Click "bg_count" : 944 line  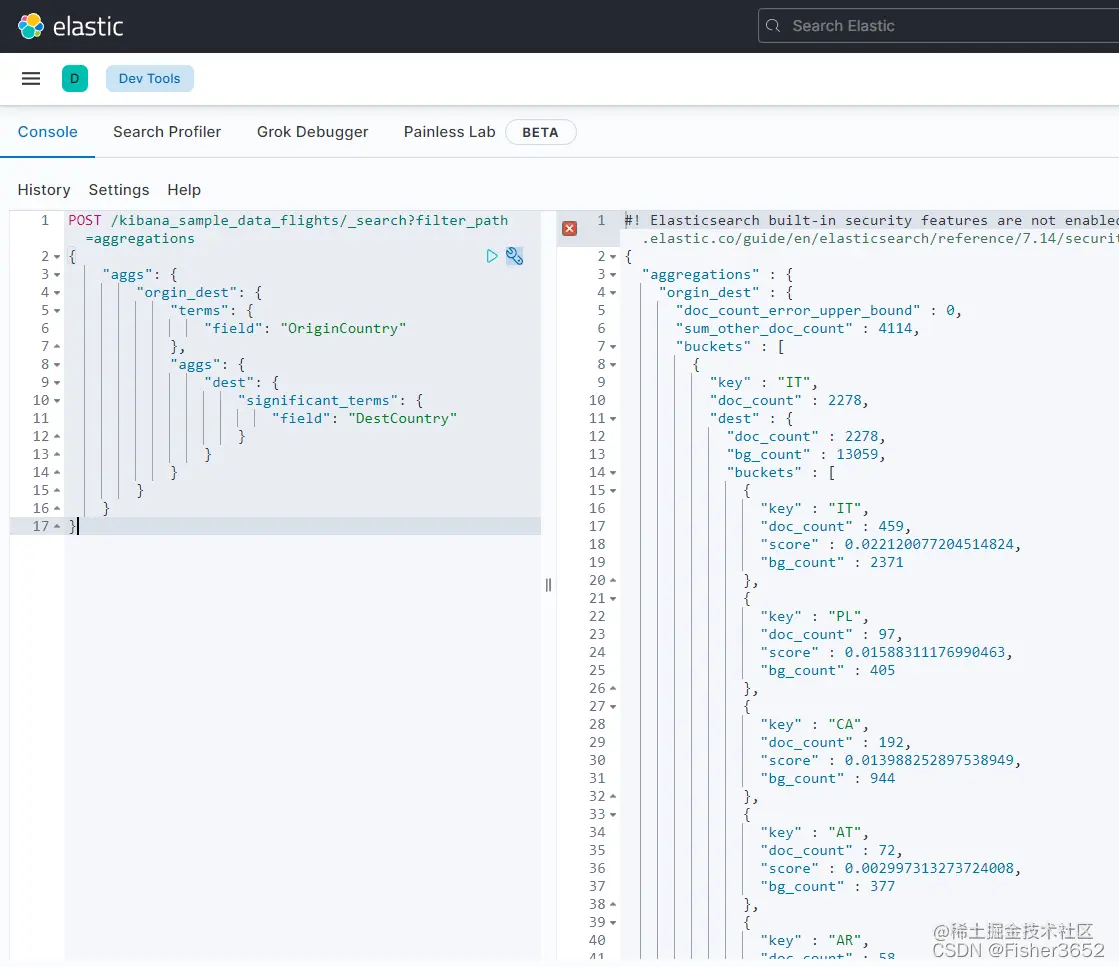coord(828,779)
